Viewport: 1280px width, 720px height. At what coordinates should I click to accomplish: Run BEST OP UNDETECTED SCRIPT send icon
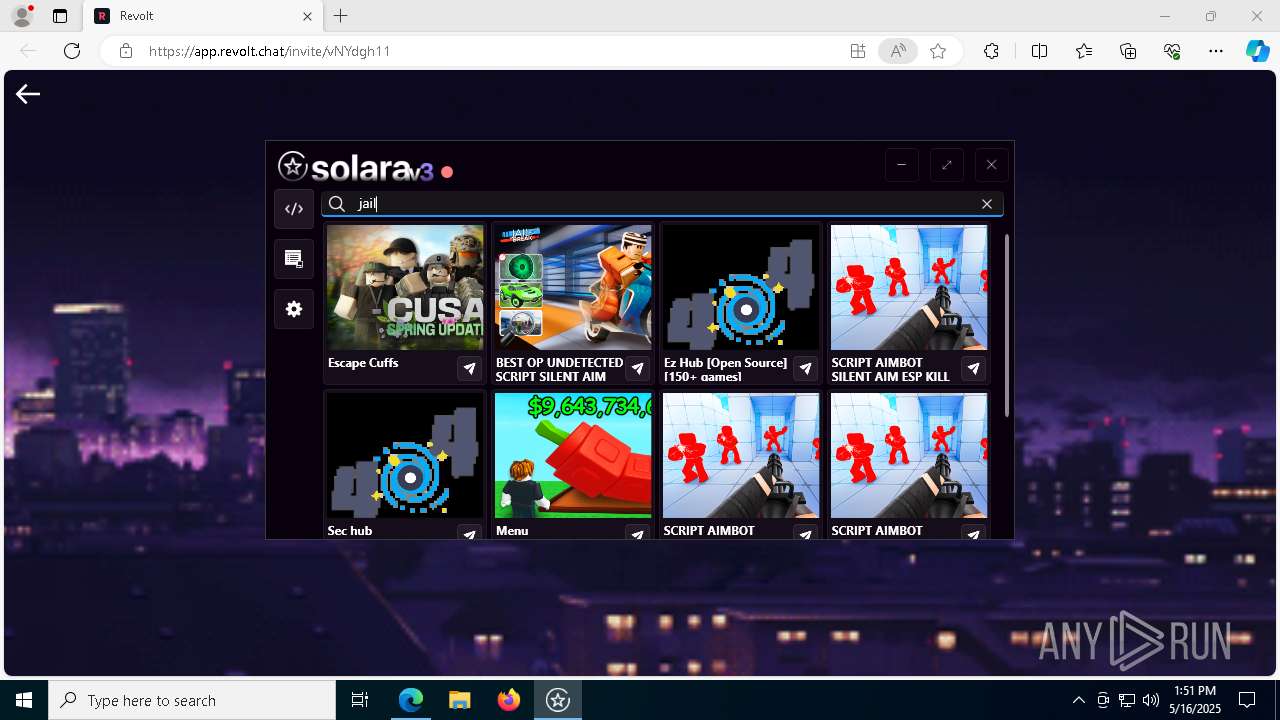[637, 369]
